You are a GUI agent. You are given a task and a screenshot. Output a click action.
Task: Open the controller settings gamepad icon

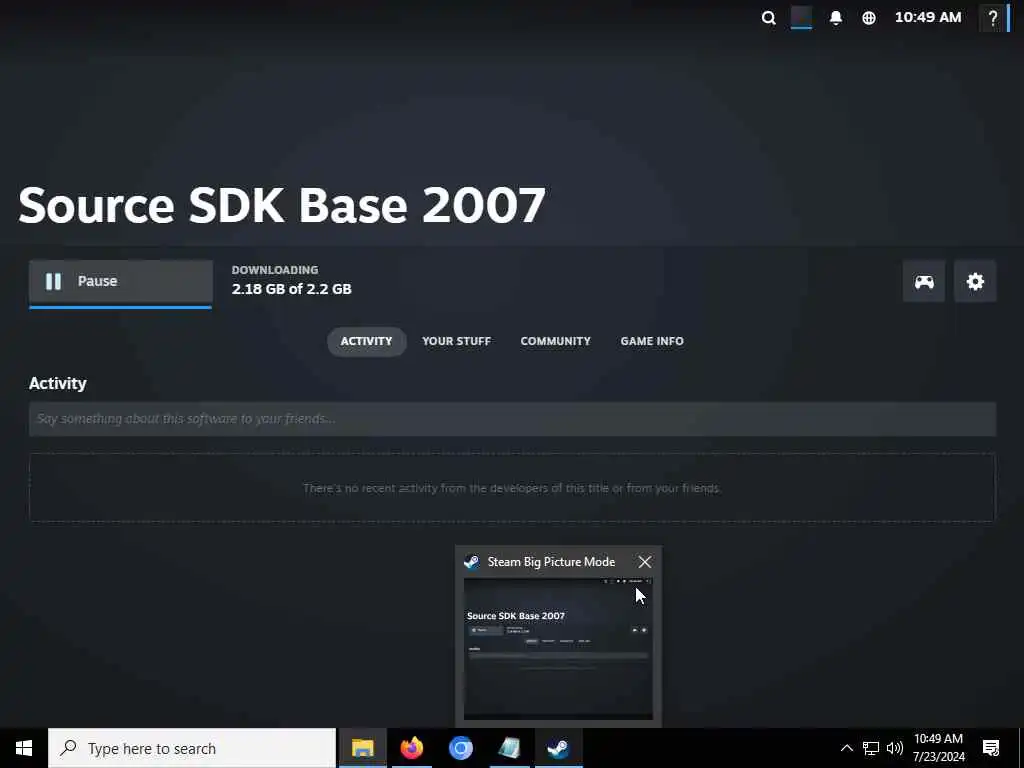click(x=923, y=281)
